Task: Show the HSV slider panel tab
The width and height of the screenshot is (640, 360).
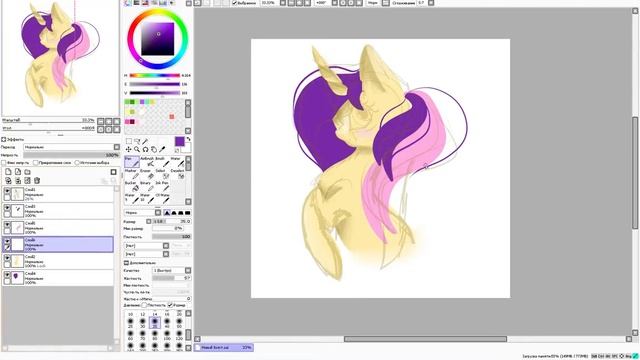Action: (x=145, y=2)
